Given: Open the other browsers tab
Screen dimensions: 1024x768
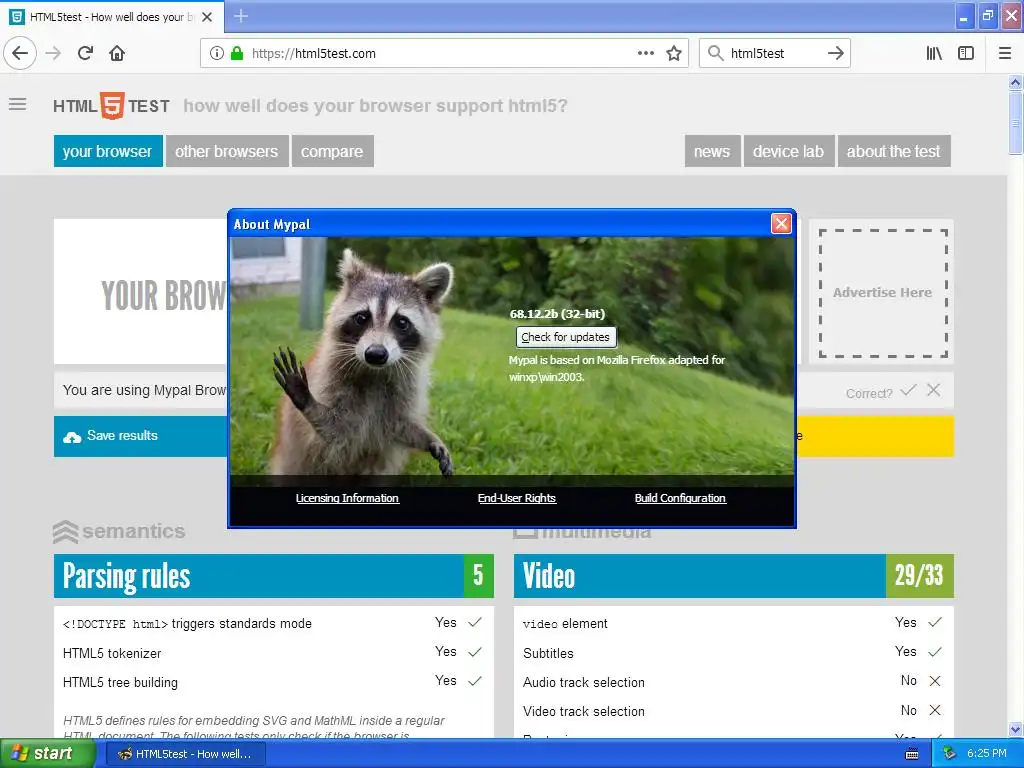Looking at the screenshot, I should 227,152.
